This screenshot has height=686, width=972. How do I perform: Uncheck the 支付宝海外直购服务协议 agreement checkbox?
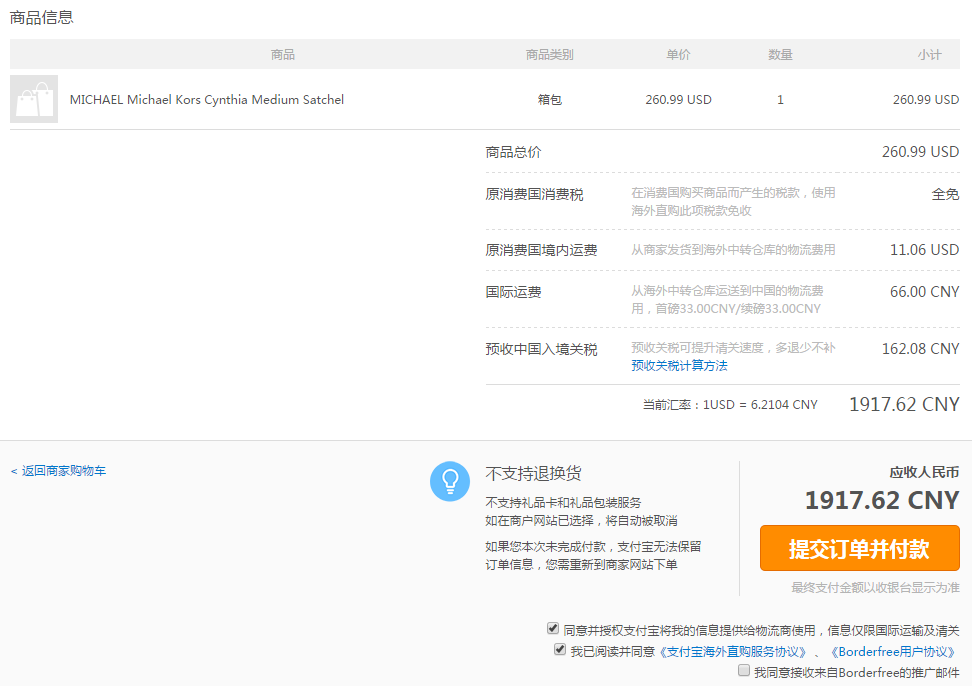click(x=560, y=649)
